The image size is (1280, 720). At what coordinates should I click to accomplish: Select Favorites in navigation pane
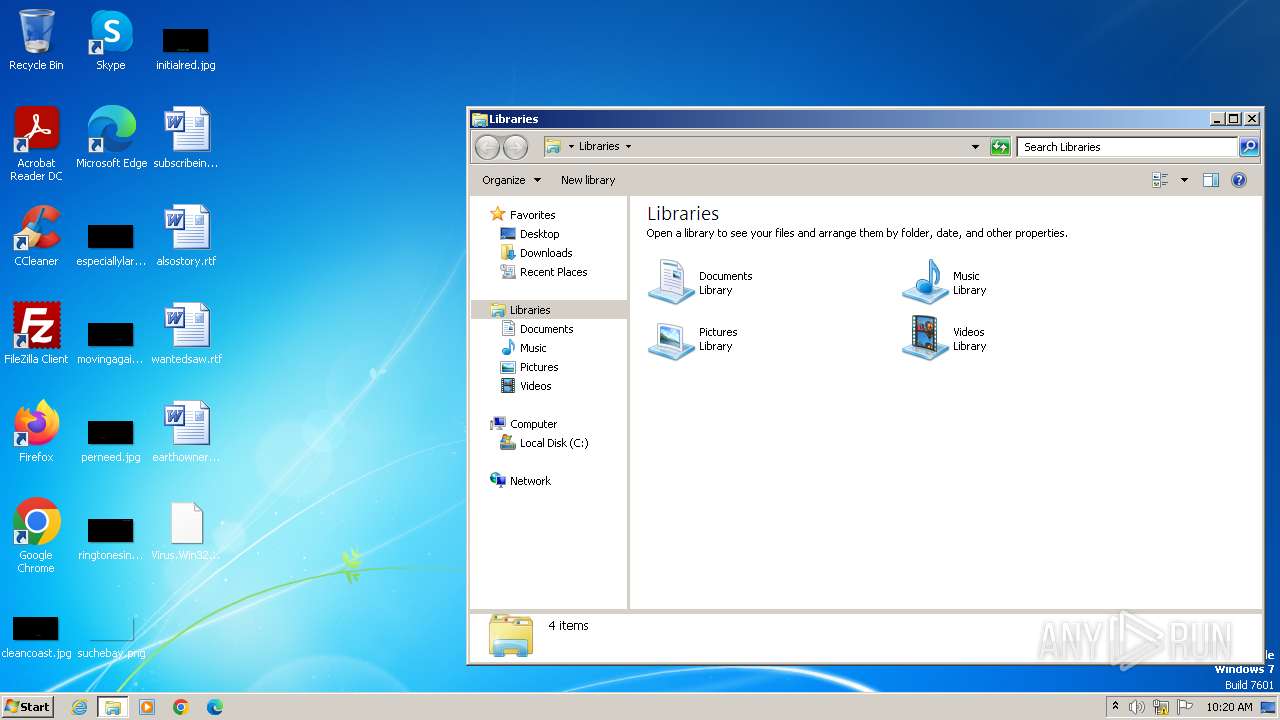pos(532,215)
